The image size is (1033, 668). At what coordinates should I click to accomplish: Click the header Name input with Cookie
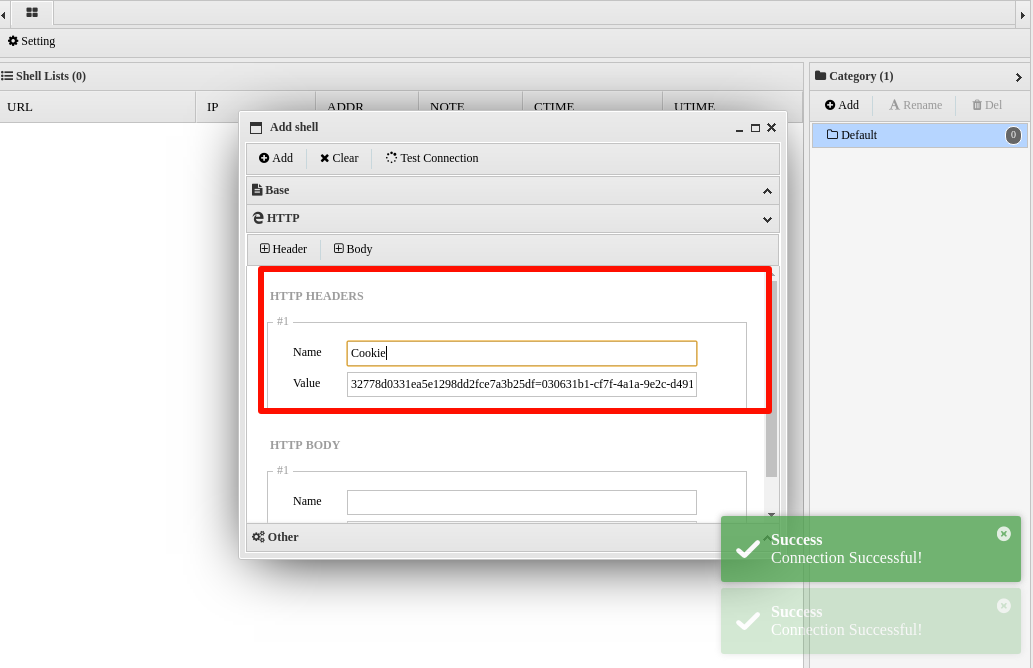[x=521, y=353]
